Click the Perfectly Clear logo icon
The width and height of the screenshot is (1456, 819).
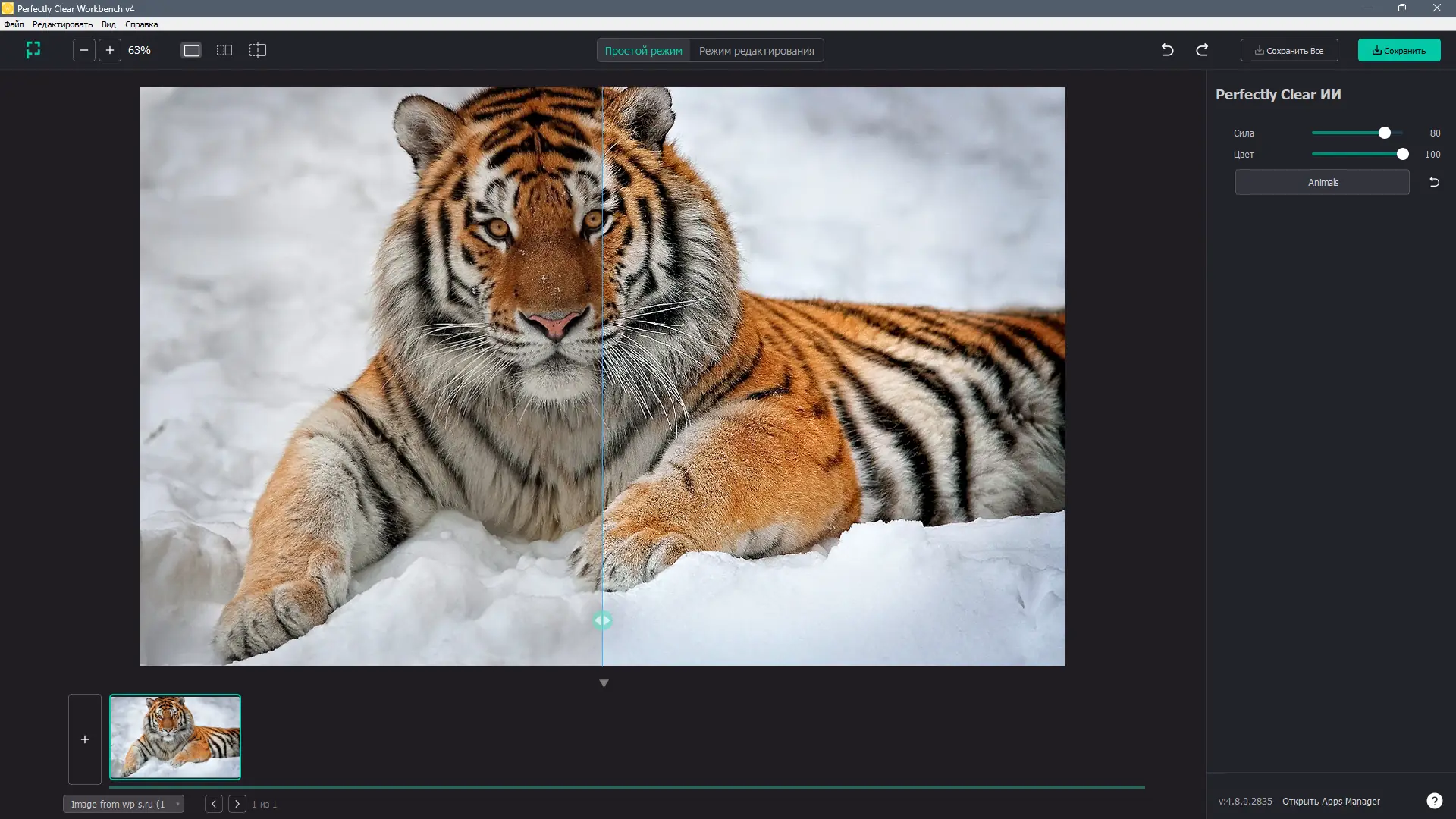click(33, 50)
